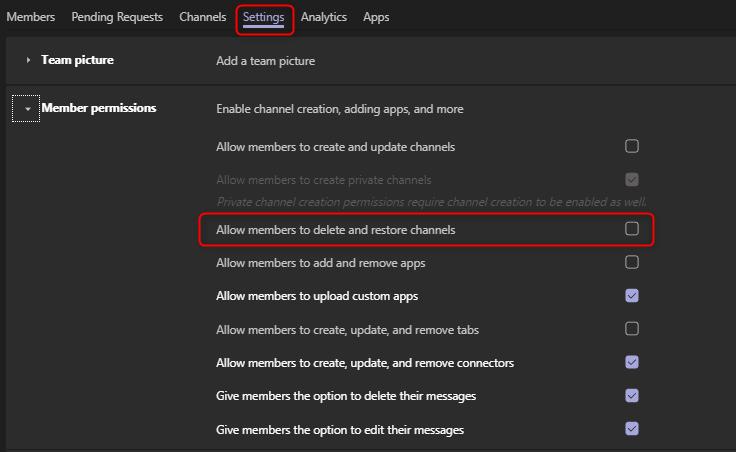Expand the Team picture section arrow
Viewport: 736px width, 452px height.
[28, 60]
